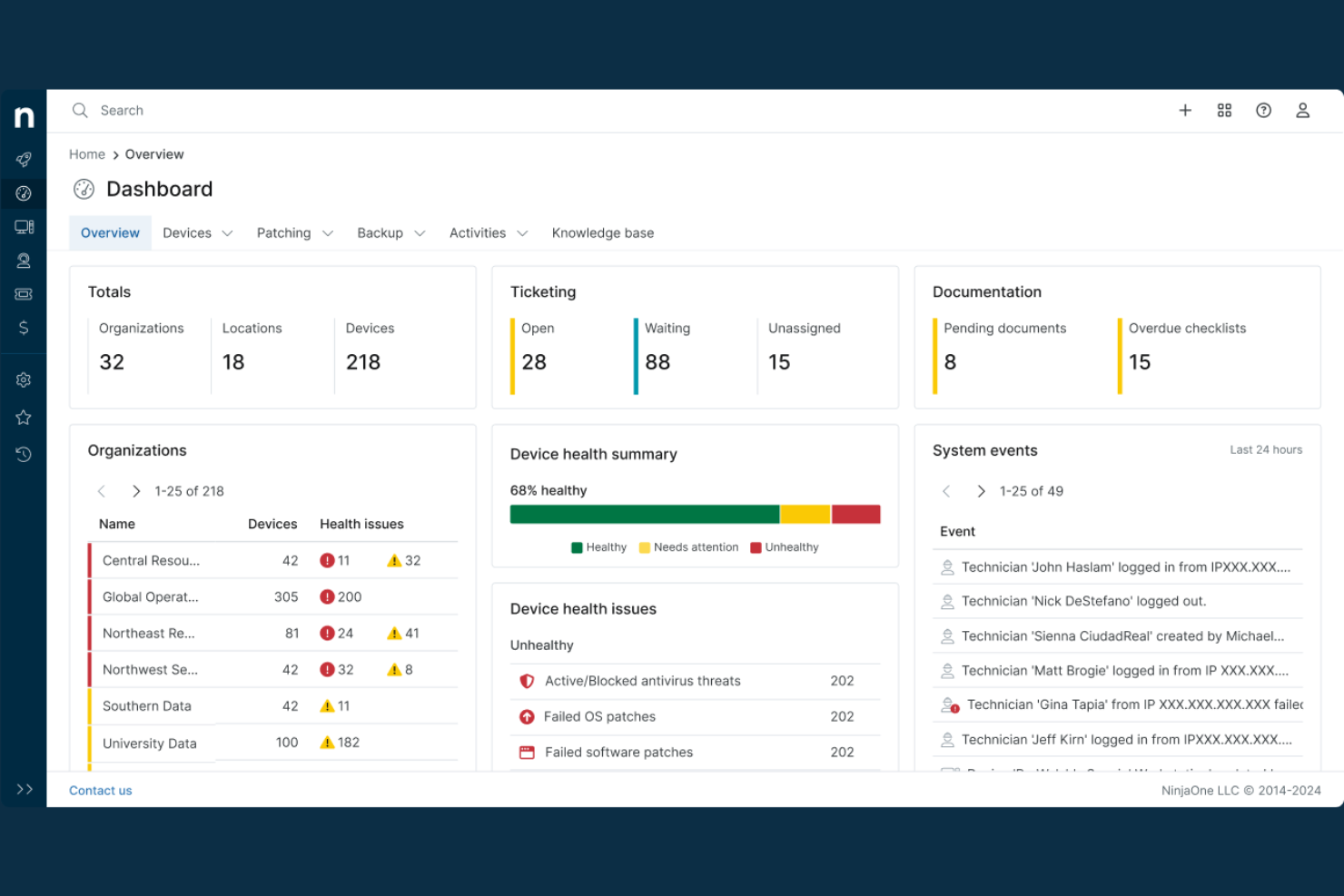The width and height of the screenshot is (1344, 896).
Task: Open Active/Blocked antivirus threats row
Action: 696,681
